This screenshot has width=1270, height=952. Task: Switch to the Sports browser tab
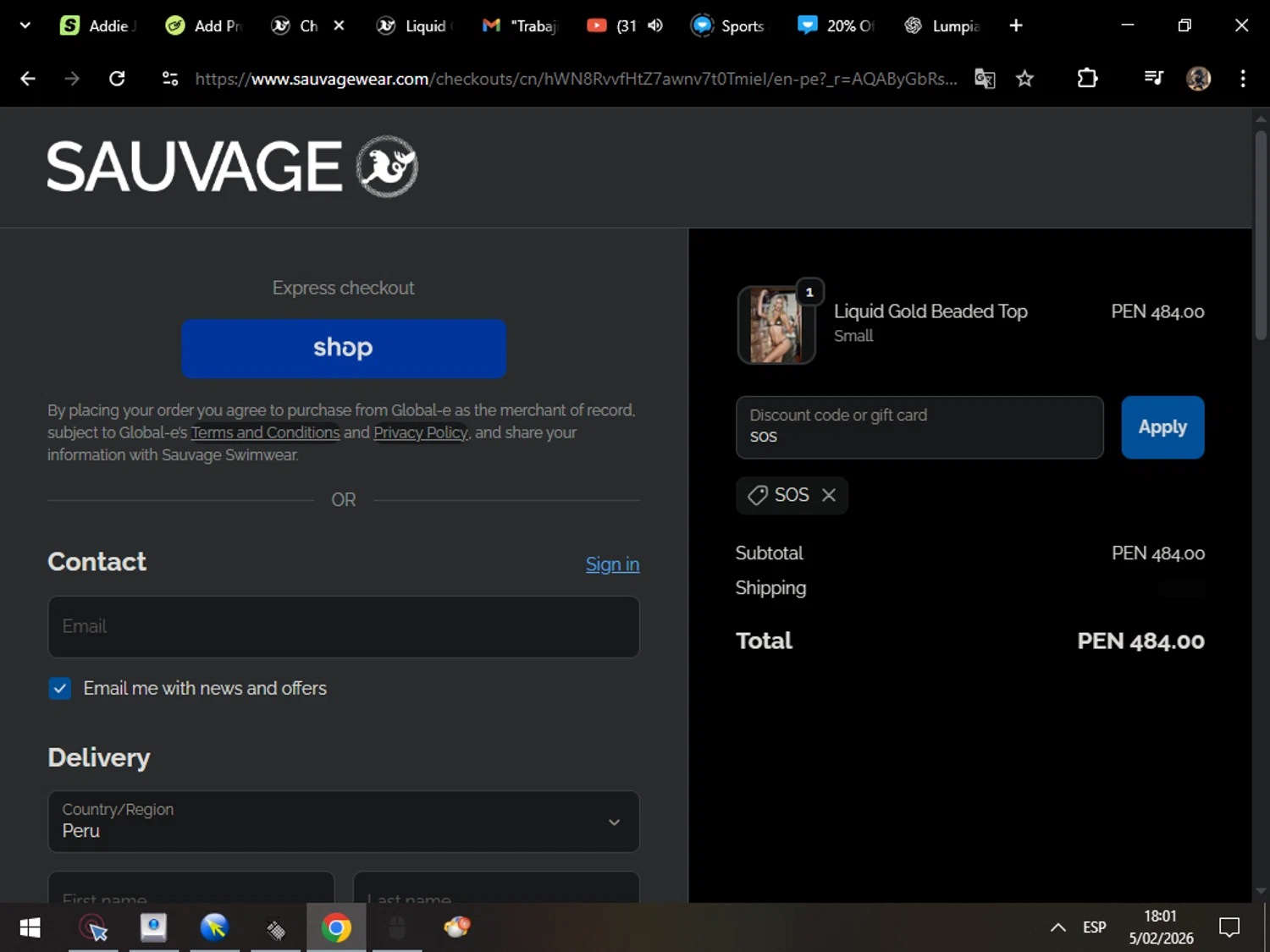coord(728,25)
